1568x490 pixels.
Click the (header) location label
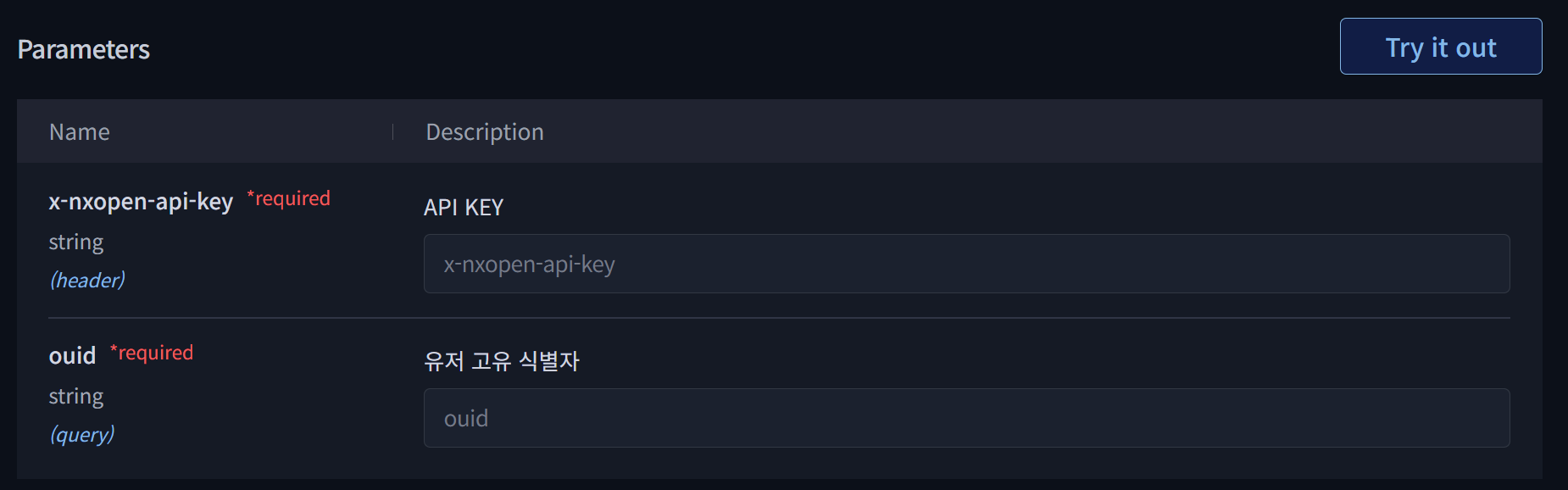pyautogui.click(x=87, y=280)
